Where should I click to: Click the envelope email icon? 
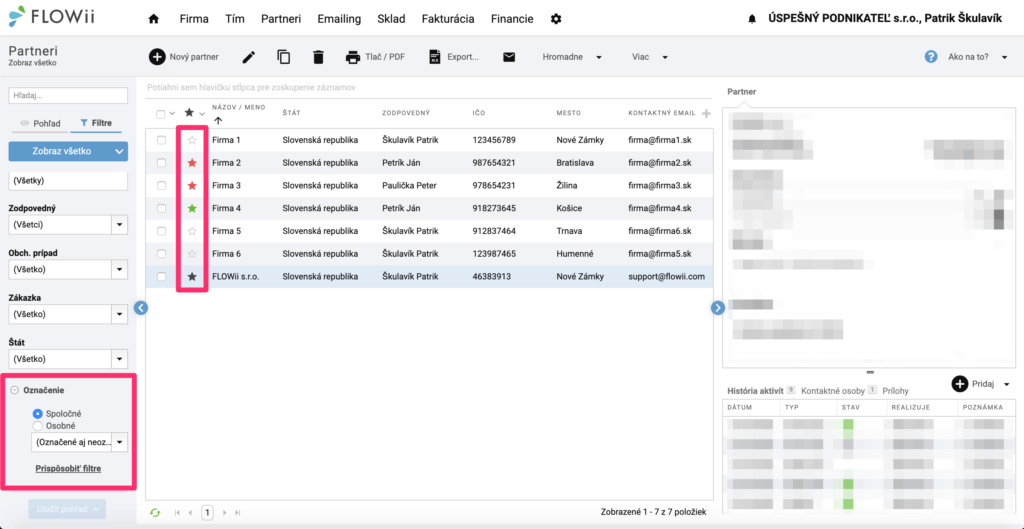(x=509, y=57)
